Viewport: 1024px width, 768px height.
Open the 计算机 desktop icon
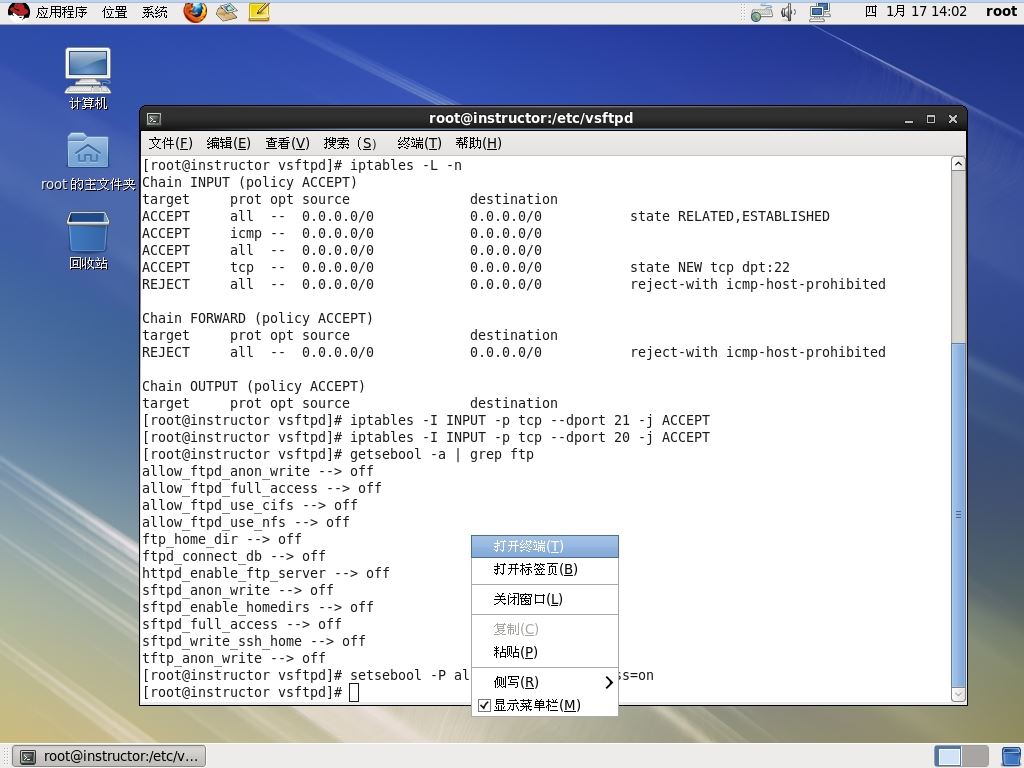click(x=88, y=78)
